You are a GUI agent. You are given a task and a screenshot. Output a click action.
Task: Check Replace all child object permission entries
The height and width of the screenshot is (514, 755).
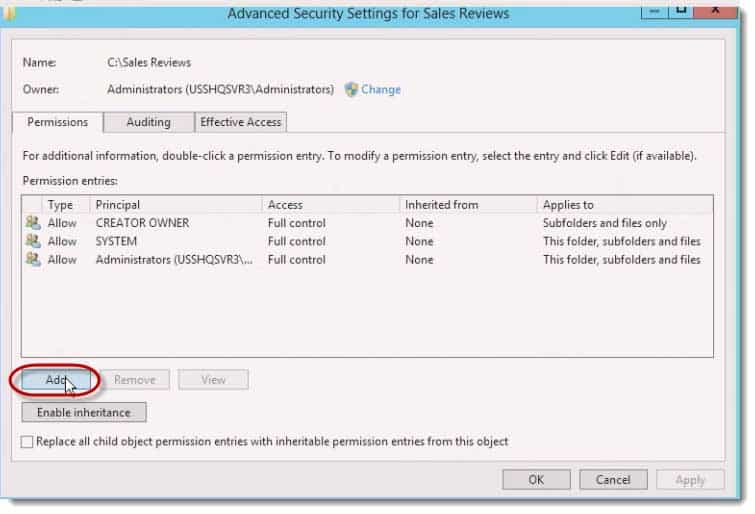click(x=27, y=442)
